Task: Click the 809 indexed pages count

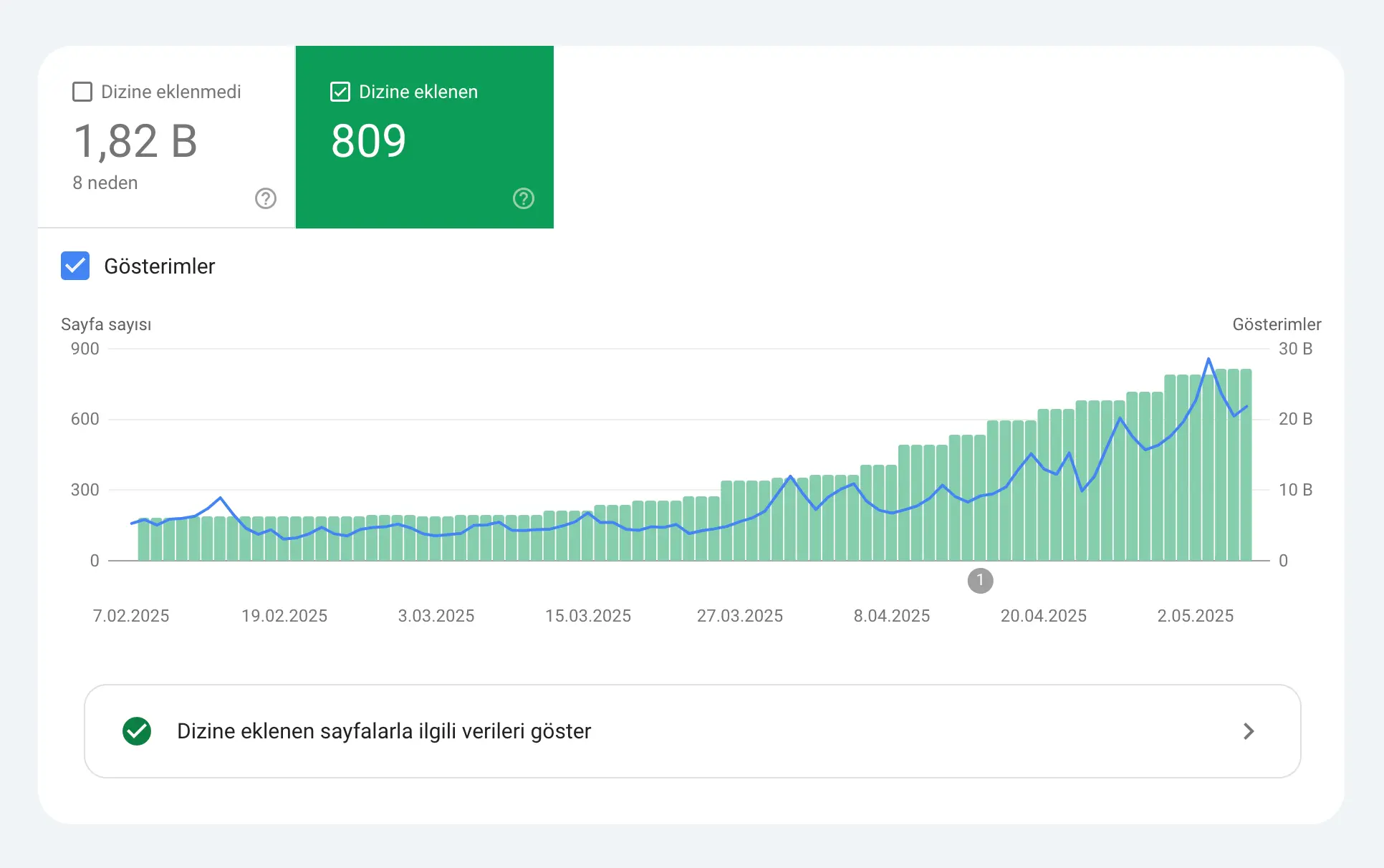Action: (x=367, y=140)
